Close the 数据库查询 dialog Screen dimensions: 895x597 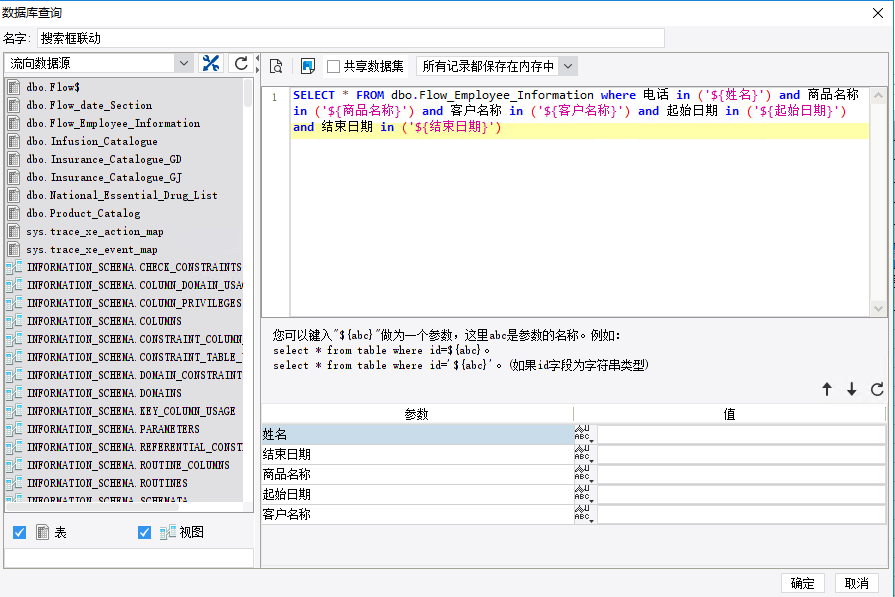[878, 13]
